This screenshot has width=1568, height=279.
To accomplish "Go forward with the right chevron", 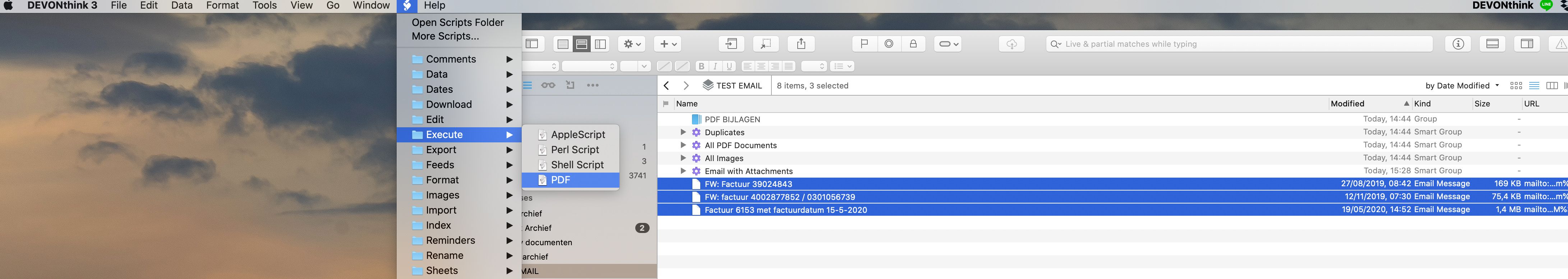I will pyautogui.click(x=686, y=85).
